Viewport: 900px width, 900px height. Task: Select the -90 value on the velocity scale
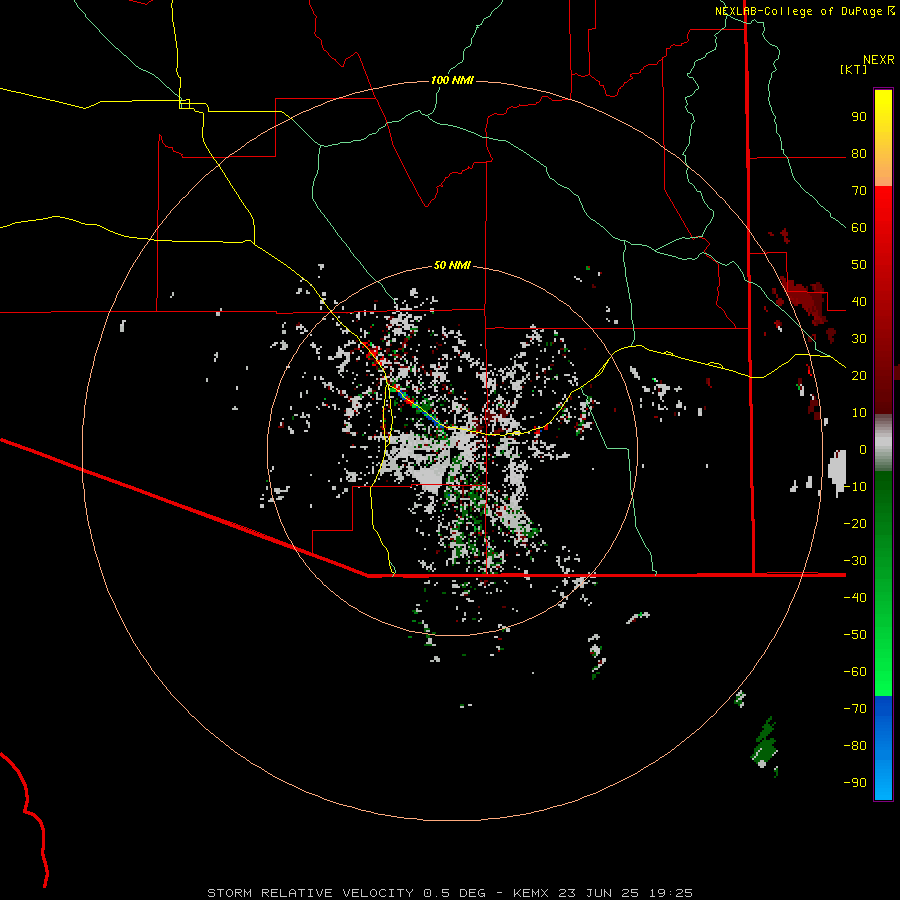[x=855, y=783]
